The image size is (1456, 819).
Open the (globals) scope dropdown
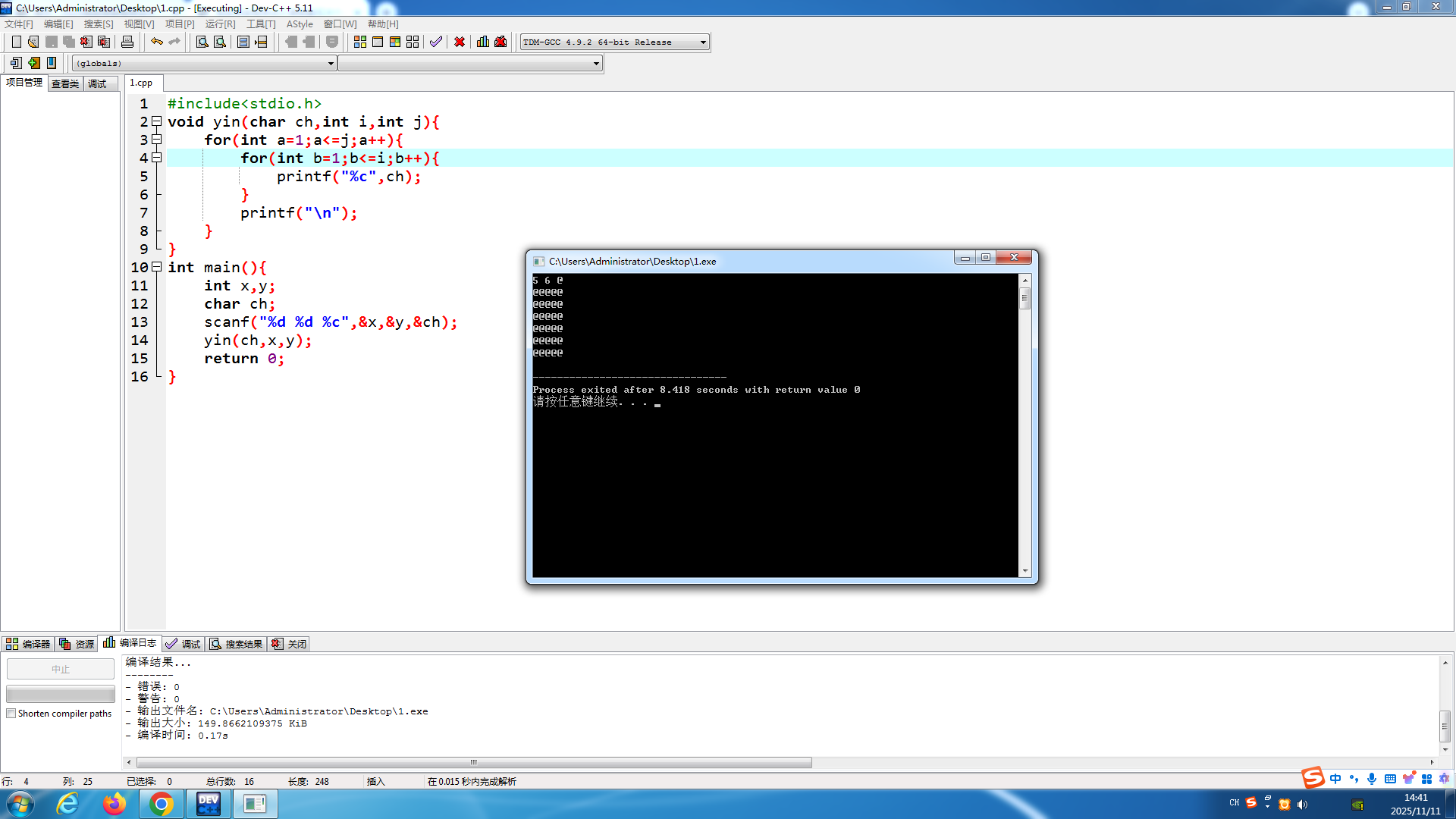tap(331, 64)
